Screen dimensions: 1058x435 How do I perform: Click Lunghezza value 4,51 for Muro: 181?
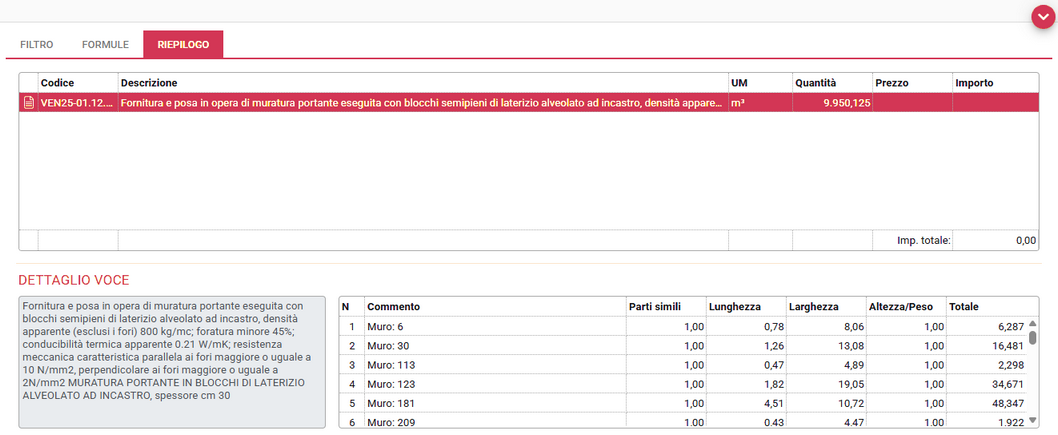[744, 403]
